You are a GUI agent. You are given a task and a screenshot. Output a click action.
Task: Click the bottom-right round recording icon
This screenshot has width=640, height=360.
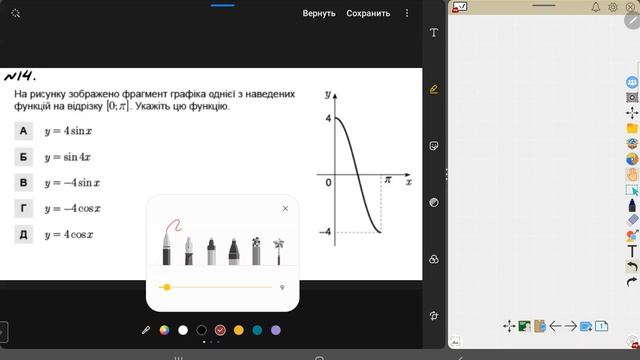click(x=632, y=342)
